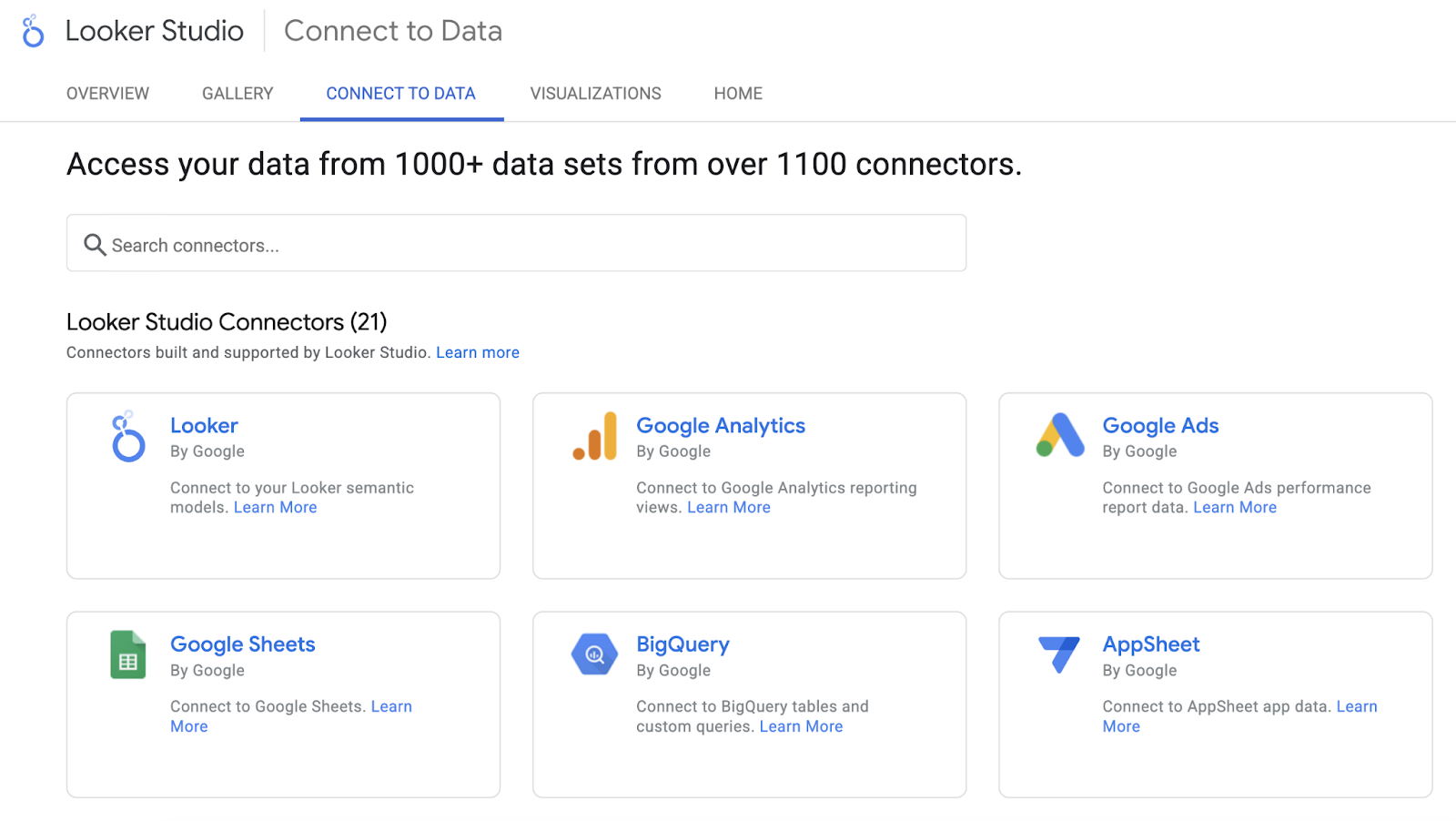
Task: Click the magnifying glass search icon
Action: 95,245
